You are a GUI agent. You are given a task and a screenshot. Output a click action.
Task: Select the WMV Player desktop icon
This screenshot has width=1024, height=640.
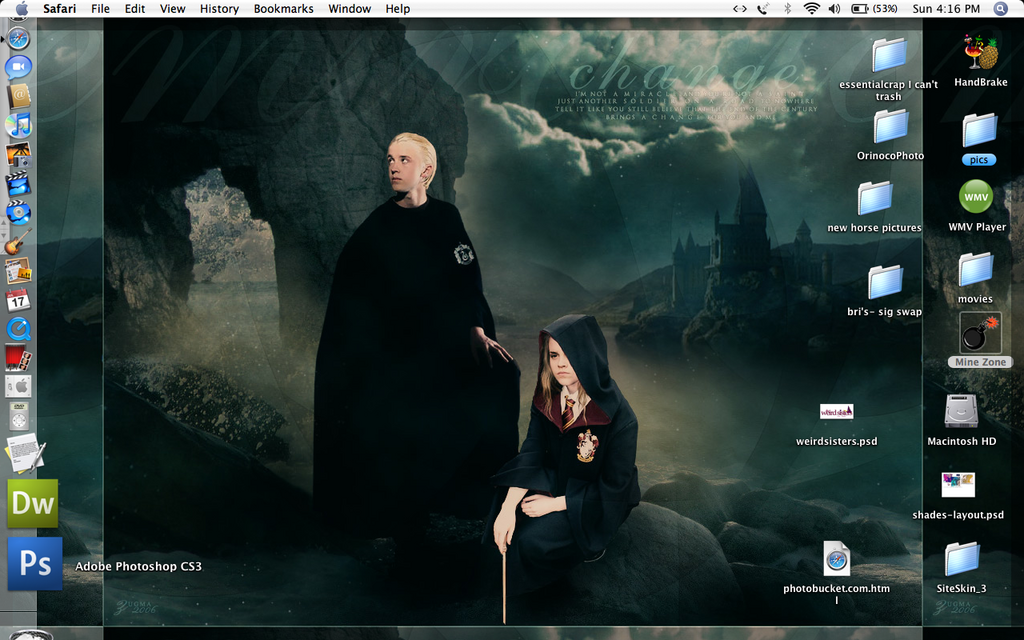976,197
